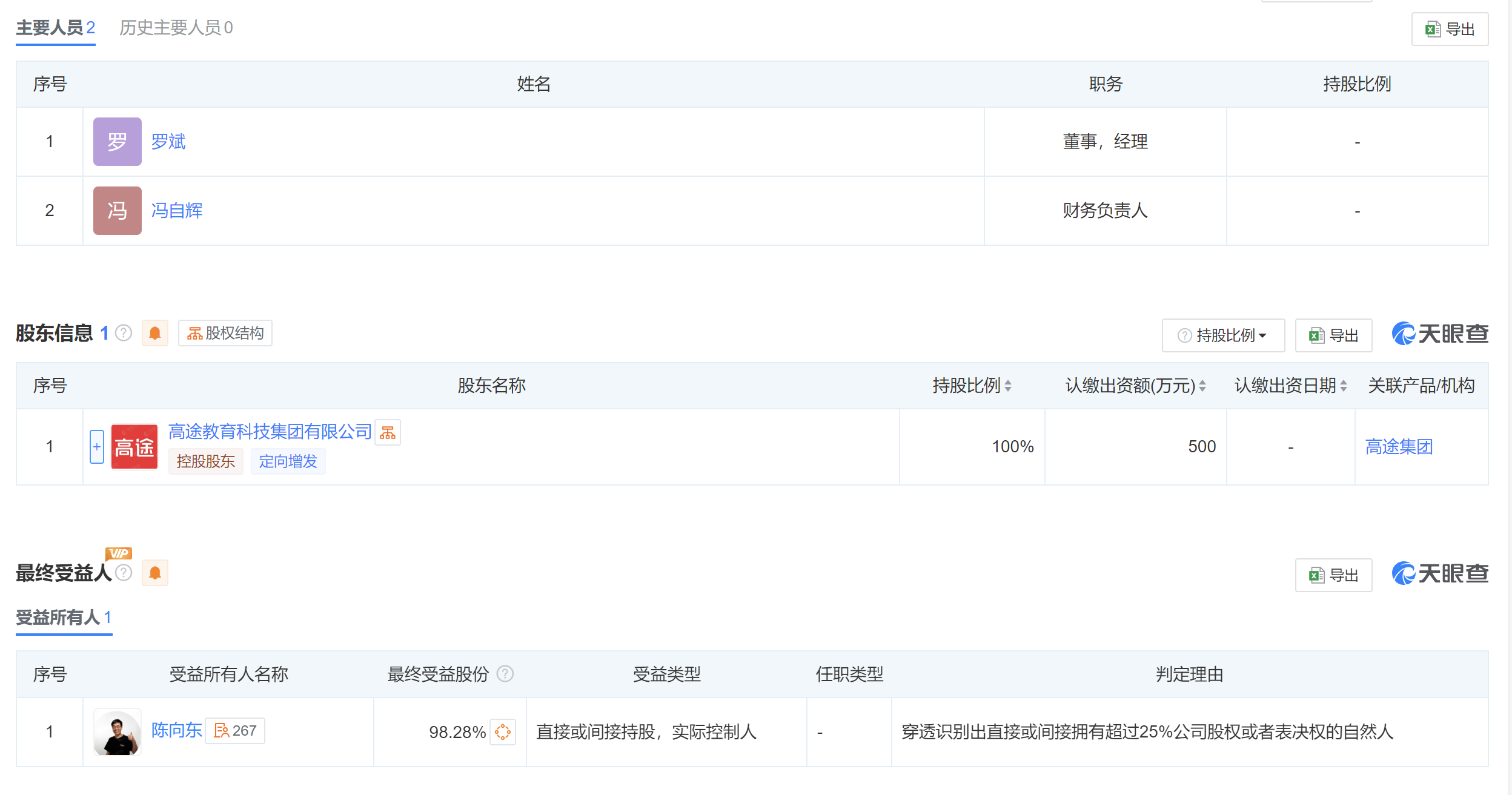Viewport: 1512px width, 795px height.
Task: Expand the 高途教育科技集团 shareholder row
Action: tap(97, 447)
